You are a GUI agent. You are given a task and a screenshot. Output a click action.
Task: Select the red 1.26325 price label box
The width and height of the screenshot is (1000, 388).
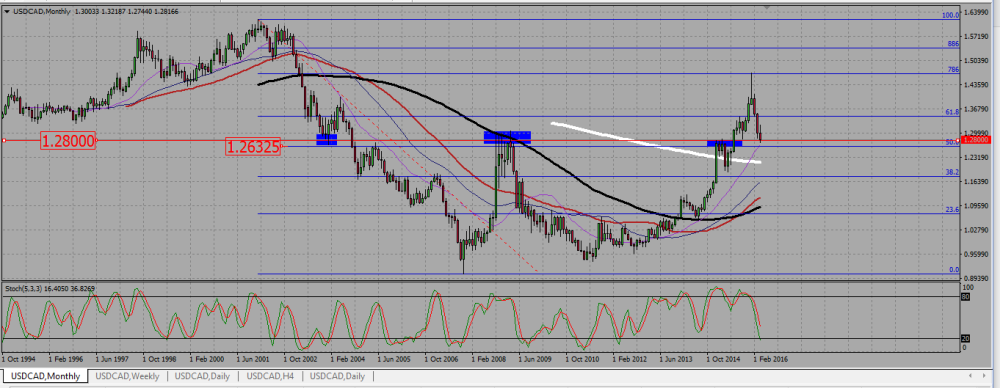click(253, 147)
